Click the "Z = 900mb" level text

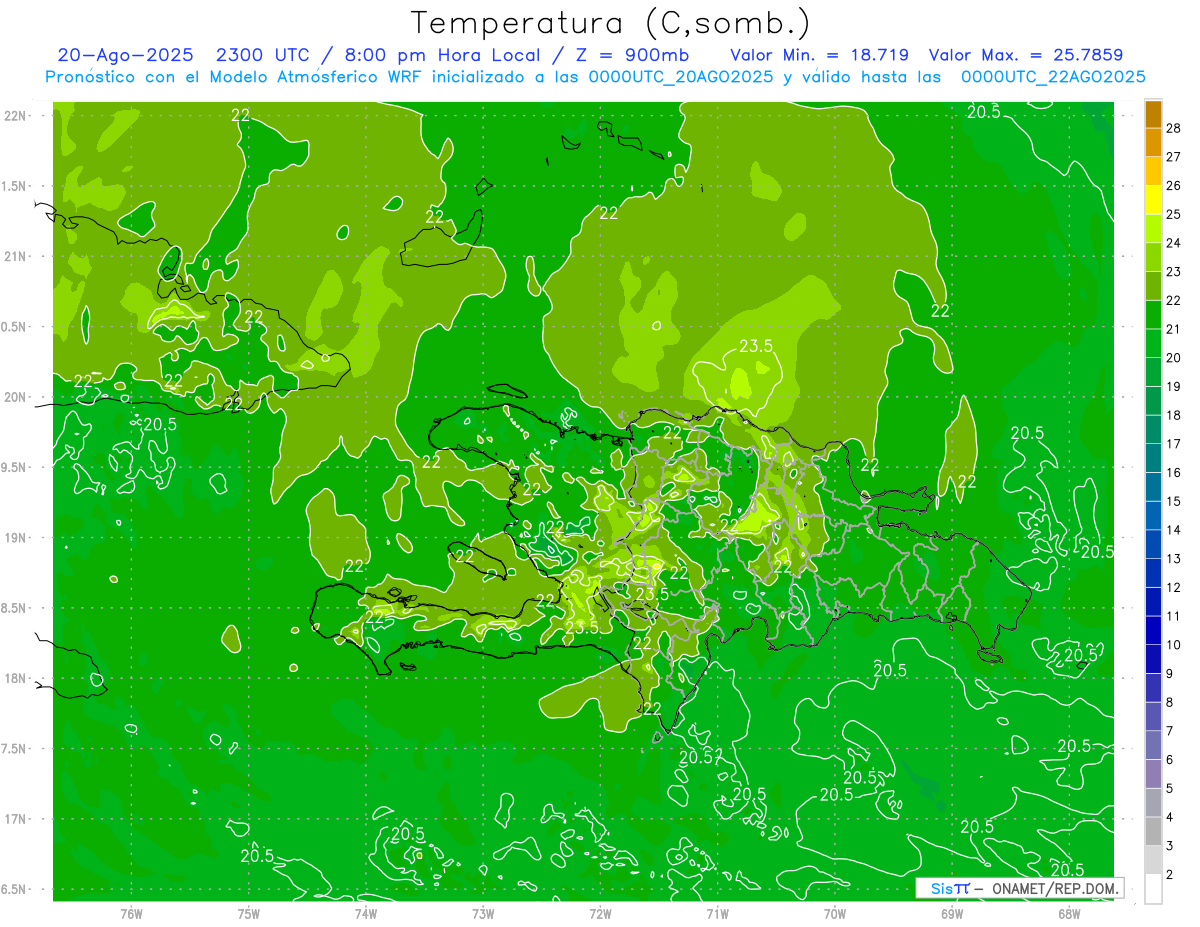click(634, 55)
